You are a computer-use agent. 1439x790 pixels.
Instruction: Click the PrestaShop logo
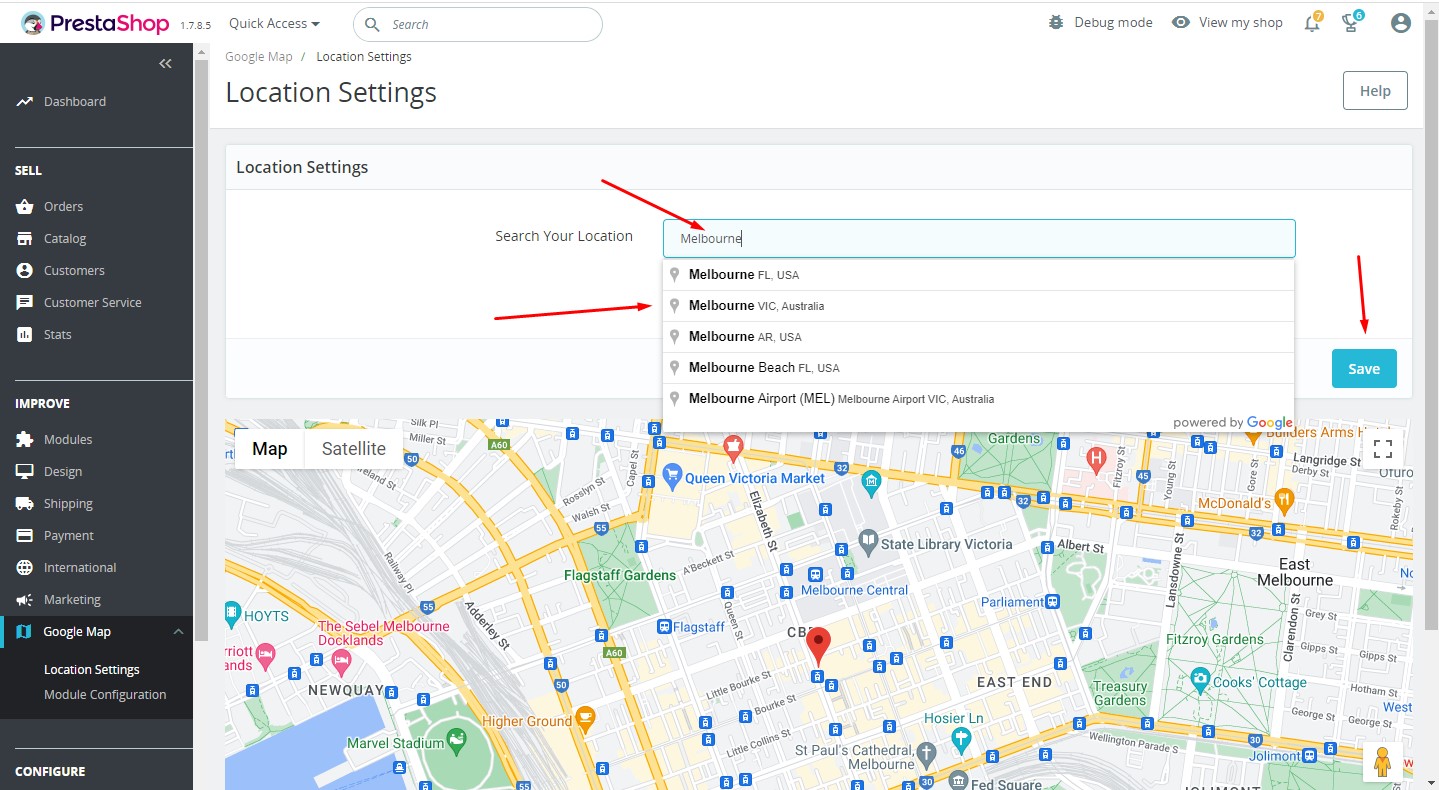(95, 24)
